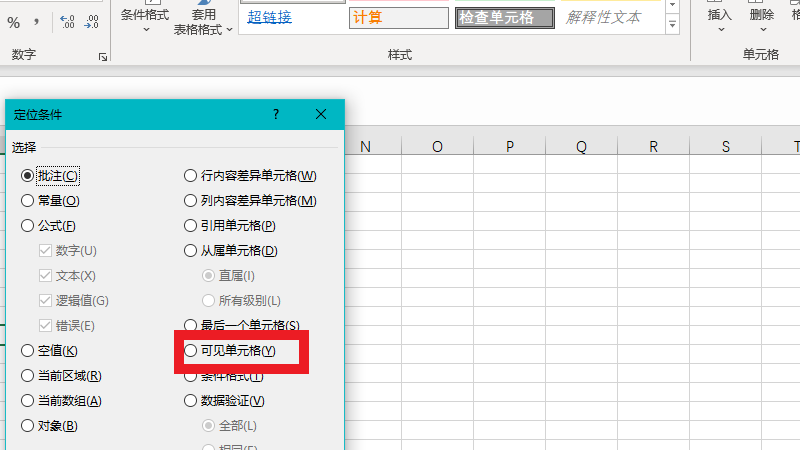Image resolution: width=800 pixels, height=450 pixels.
Task: Choose the 空值 radio option
Action: [x=28, y=351]
